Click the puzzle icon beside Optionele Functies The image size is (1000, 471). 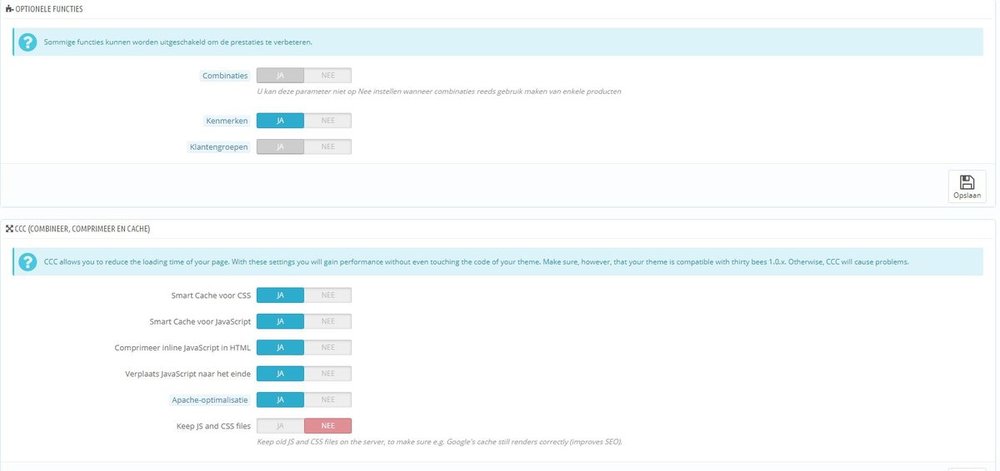pos(9,9)
